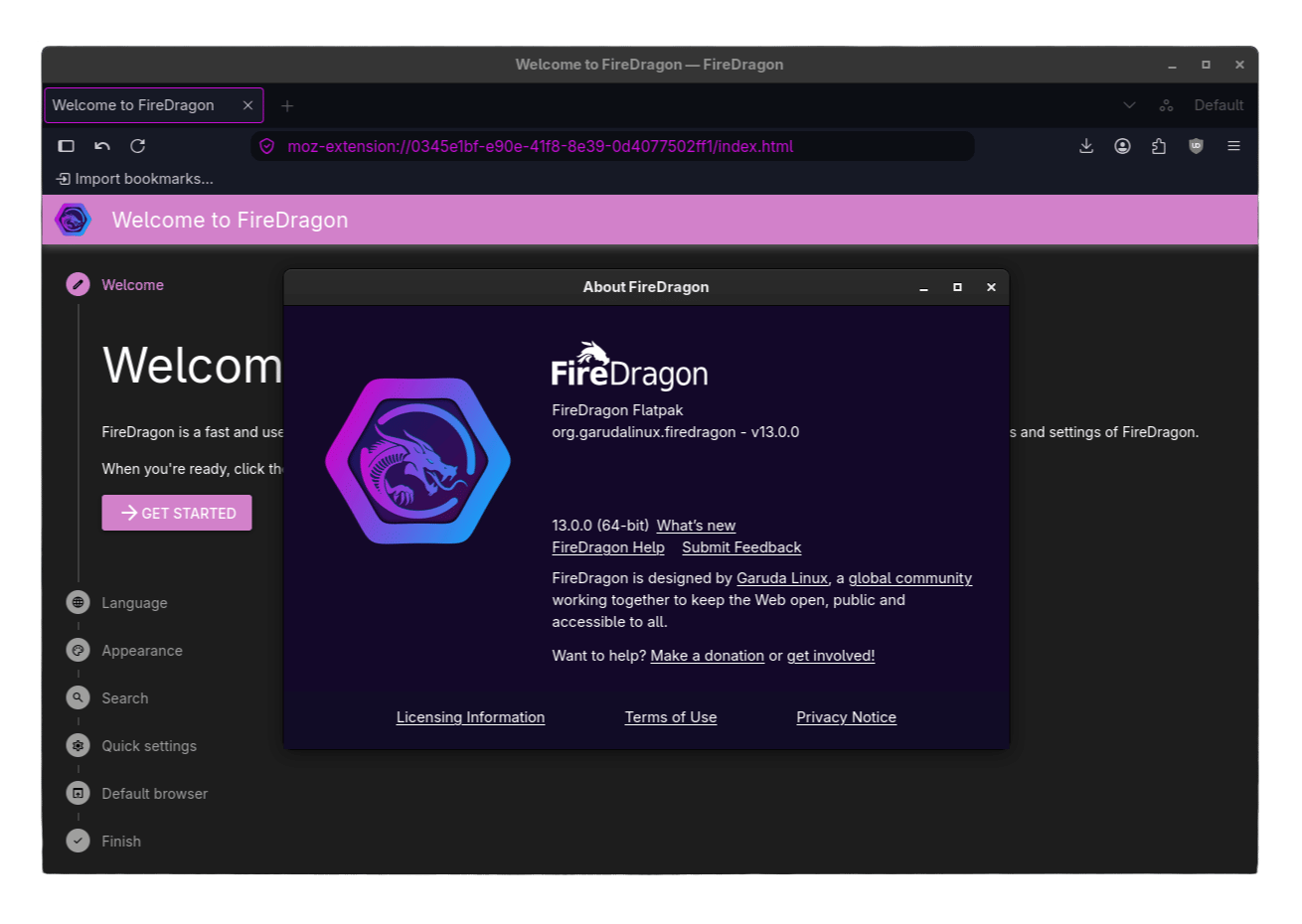Click the Language step globe icon
Image resolution: width=1302 pixels, height=924 pixels.
pos(78,602)
